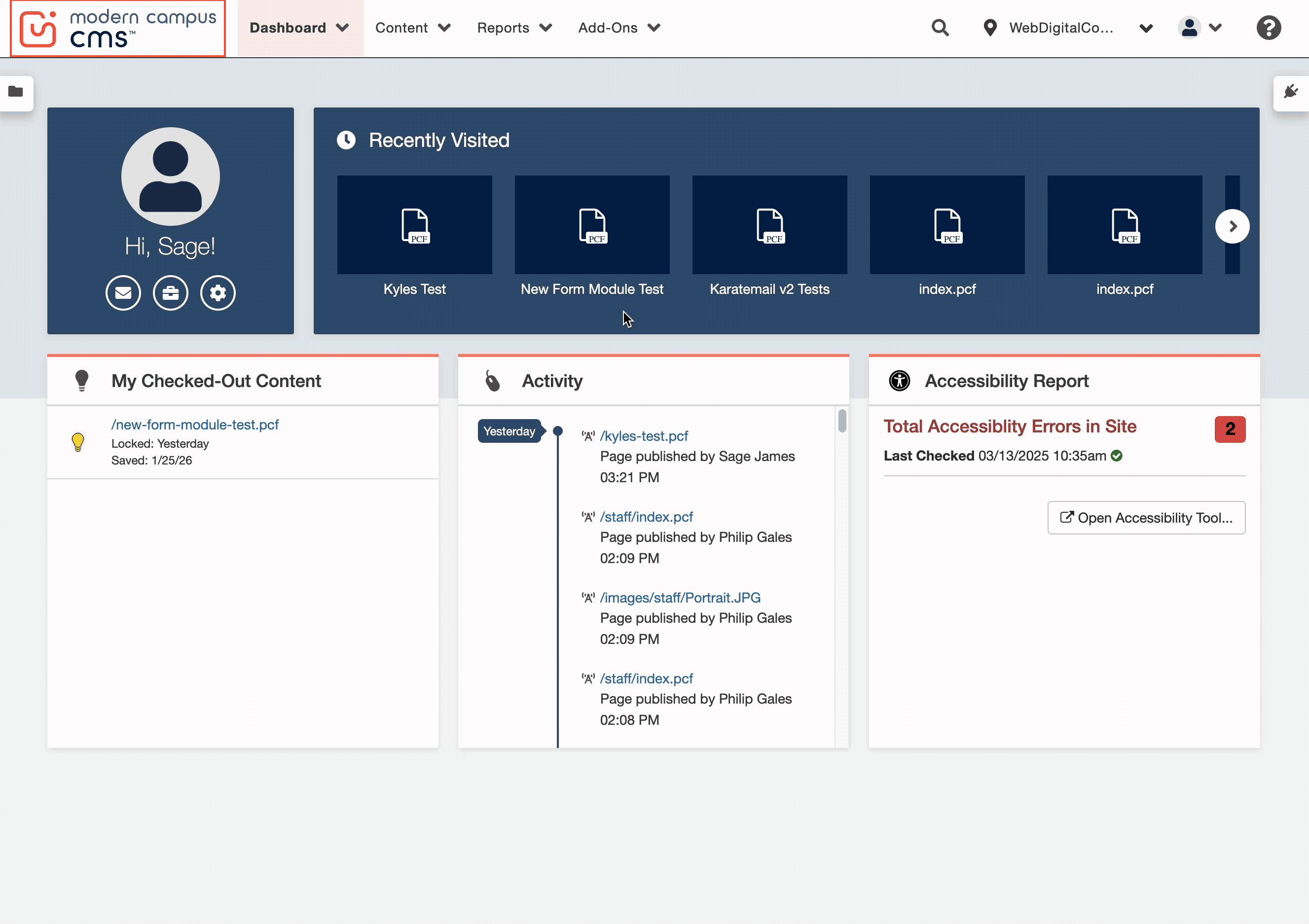Click the Modern Campus CMS logo
1309x924 pixels.
[x=118, y=29]
